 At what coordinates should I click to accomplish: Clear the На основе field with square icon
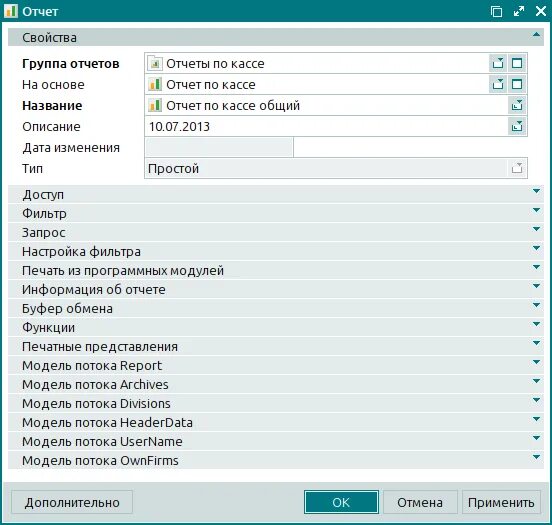[517, 85]
